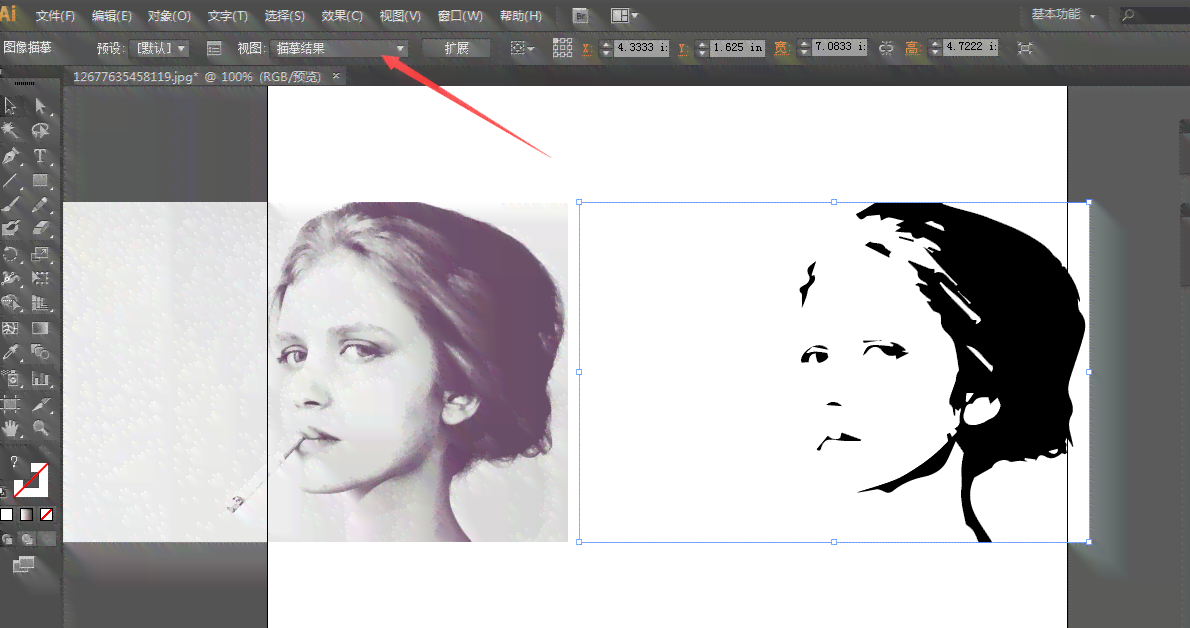The height and width of the screenshot is (628, 1190).
Task: Click the Y position field 1.625 in
Action: coord(738,47)
